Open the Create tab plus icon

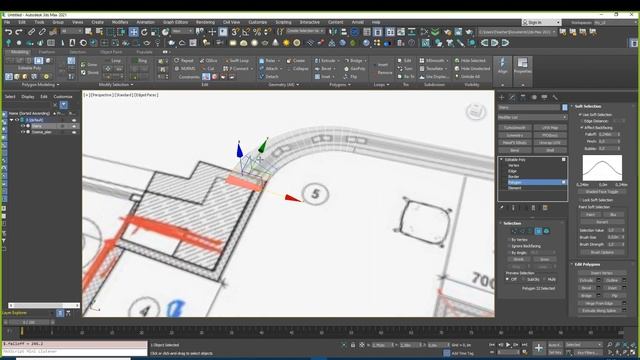coord(502,97)
